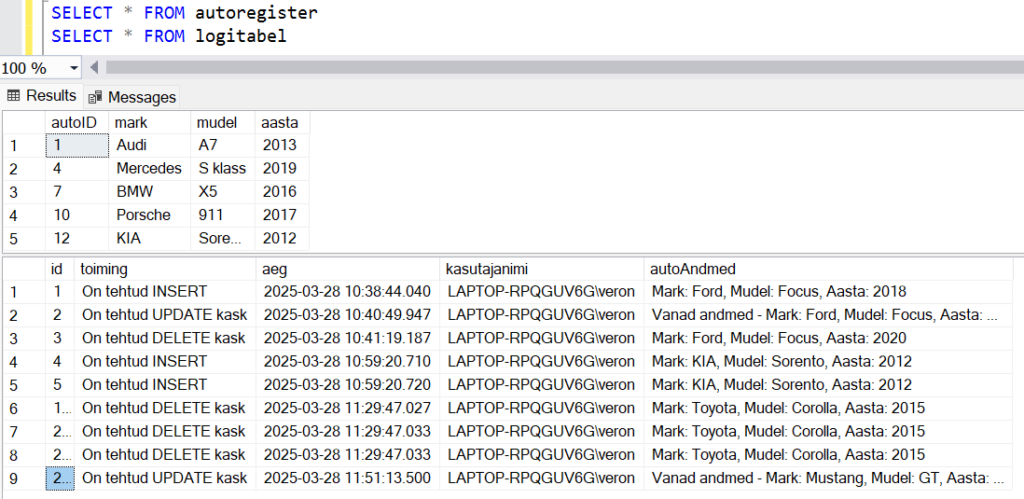Select the Mercedes cell in mark column
Viewport: 1024px width, 499px height.
coord(150,169)
